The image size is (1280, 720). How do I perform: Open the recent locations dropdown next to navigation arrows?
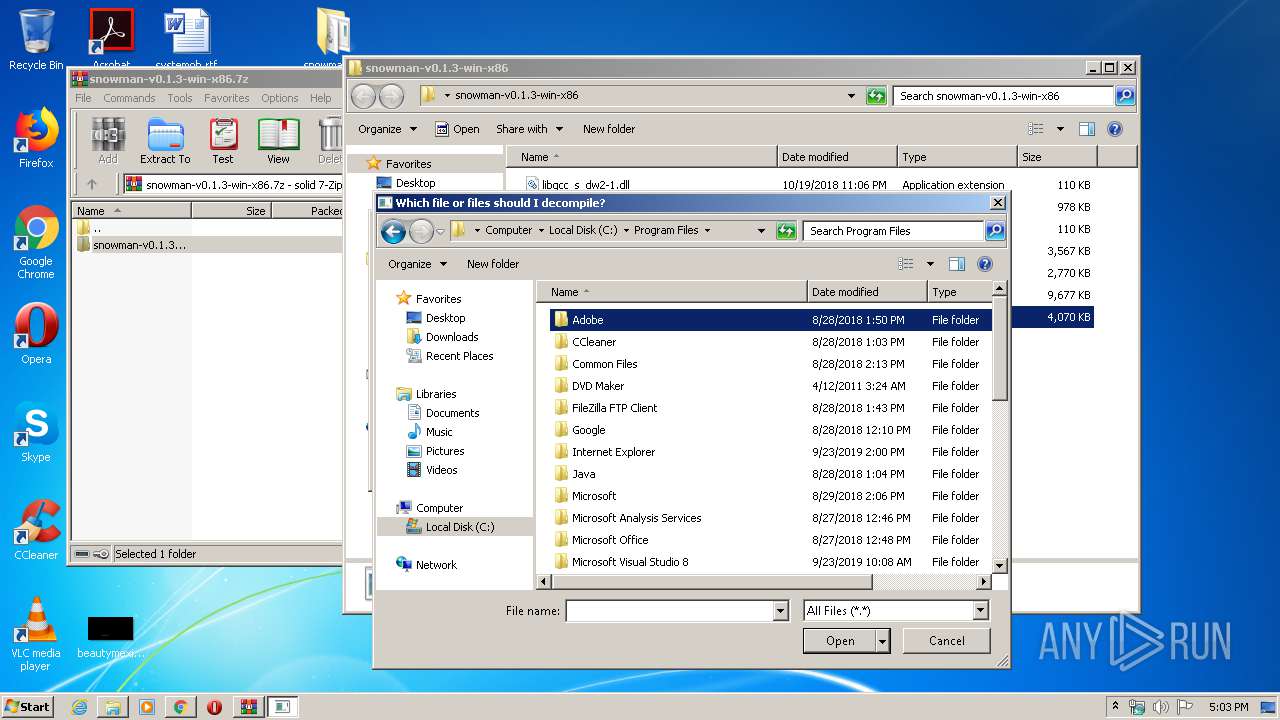click(441, 231)
